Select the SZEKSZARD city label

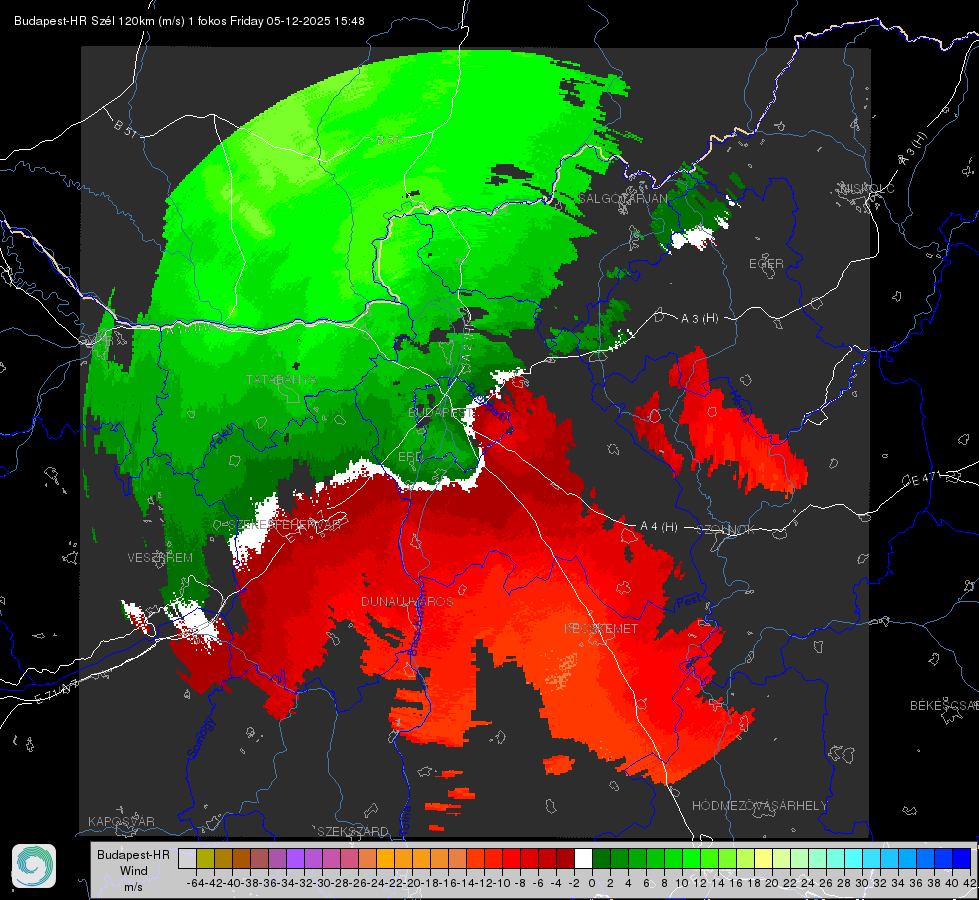(x=353, y=831)
